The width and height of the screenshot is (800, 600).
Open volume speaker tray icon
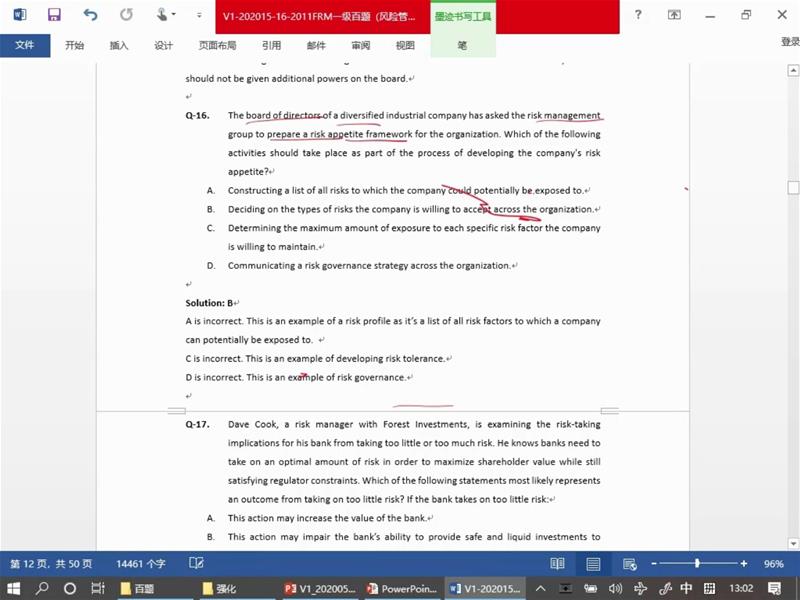[x=615, y=588]
